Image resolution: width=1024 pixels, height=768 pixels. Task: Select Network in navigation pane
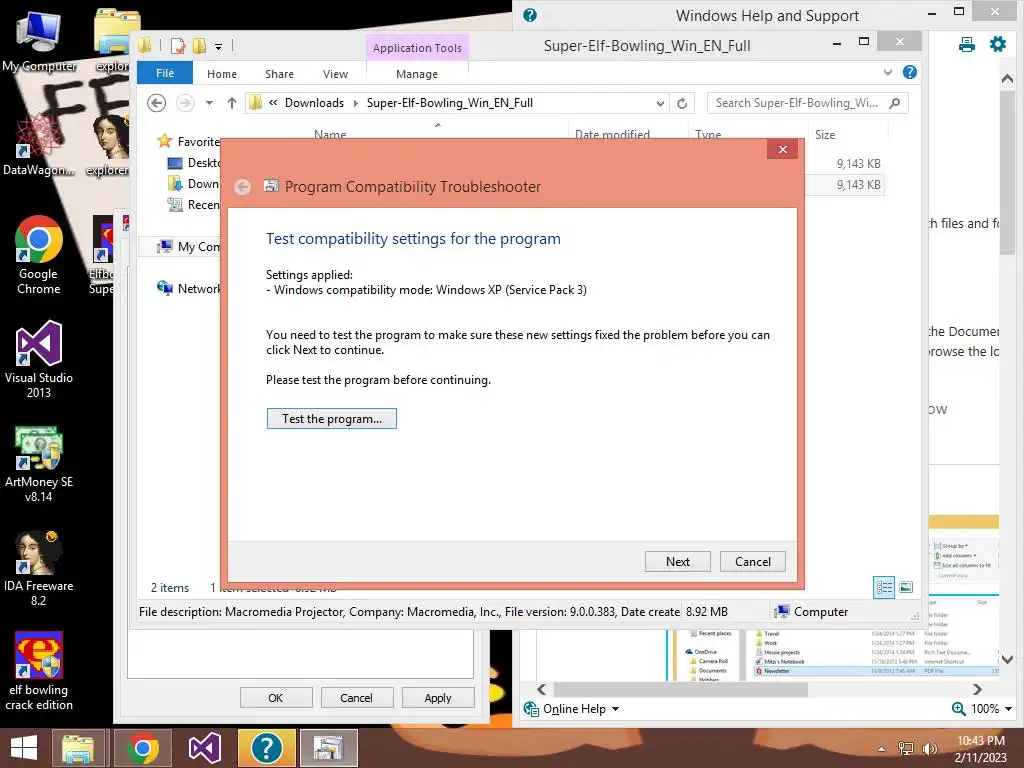coord(199,289)
